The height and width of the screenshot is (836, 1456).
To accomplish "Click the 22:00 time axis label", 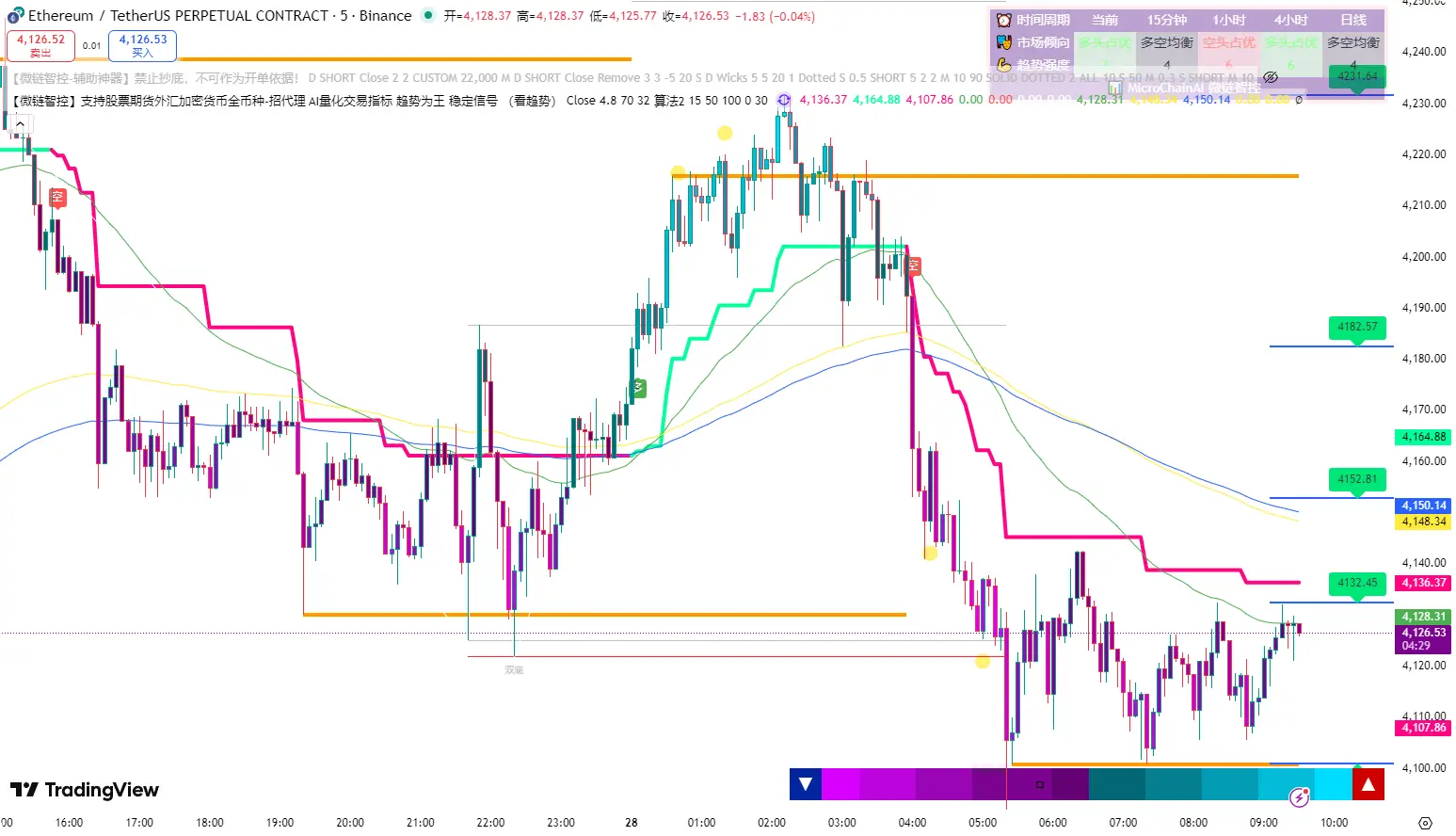I will (x=490, y=822).
